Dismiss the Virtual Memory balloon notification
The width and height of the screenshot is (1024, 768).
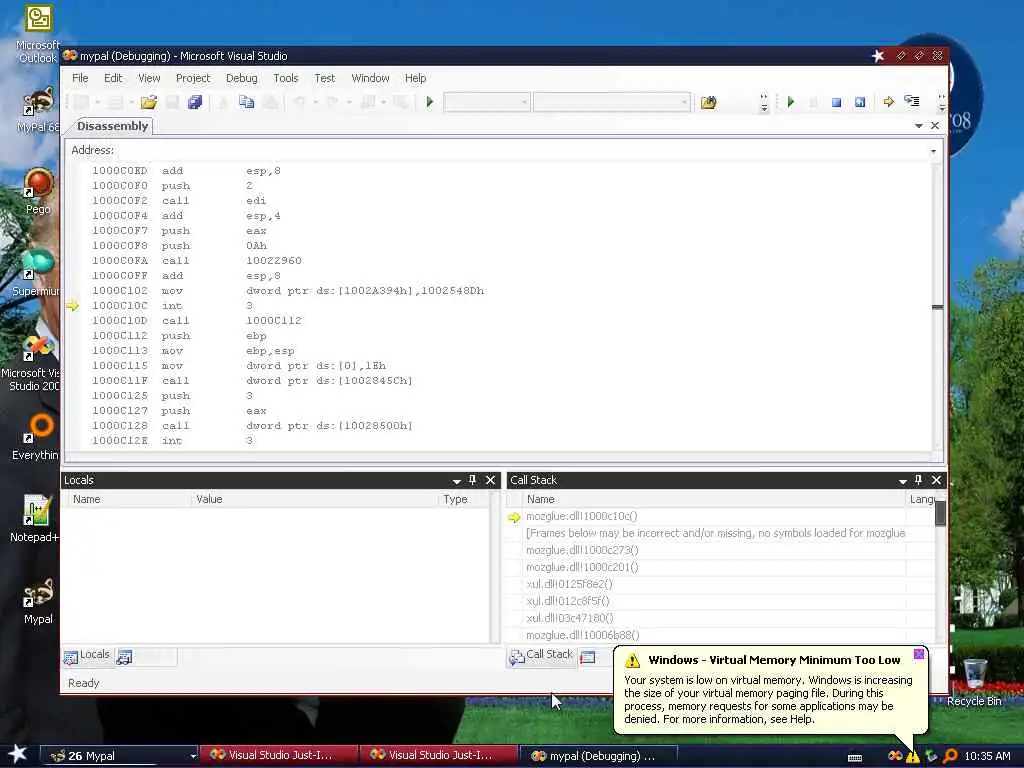click(918, 654)
